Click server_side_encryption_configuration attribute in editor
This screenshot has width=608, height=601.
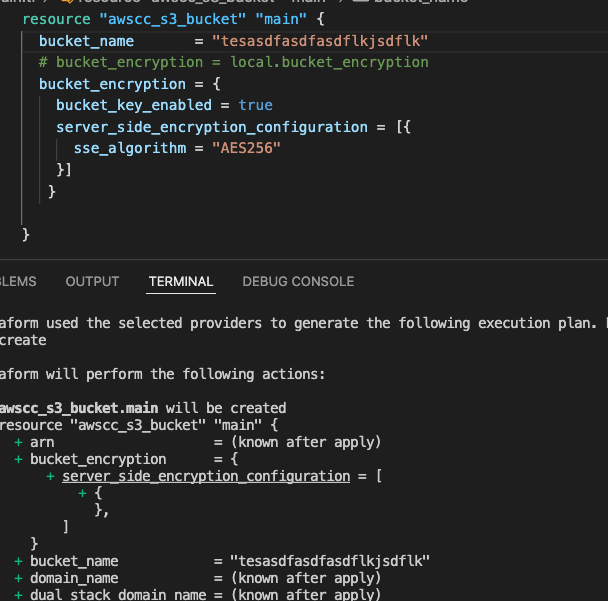point(212,127)
